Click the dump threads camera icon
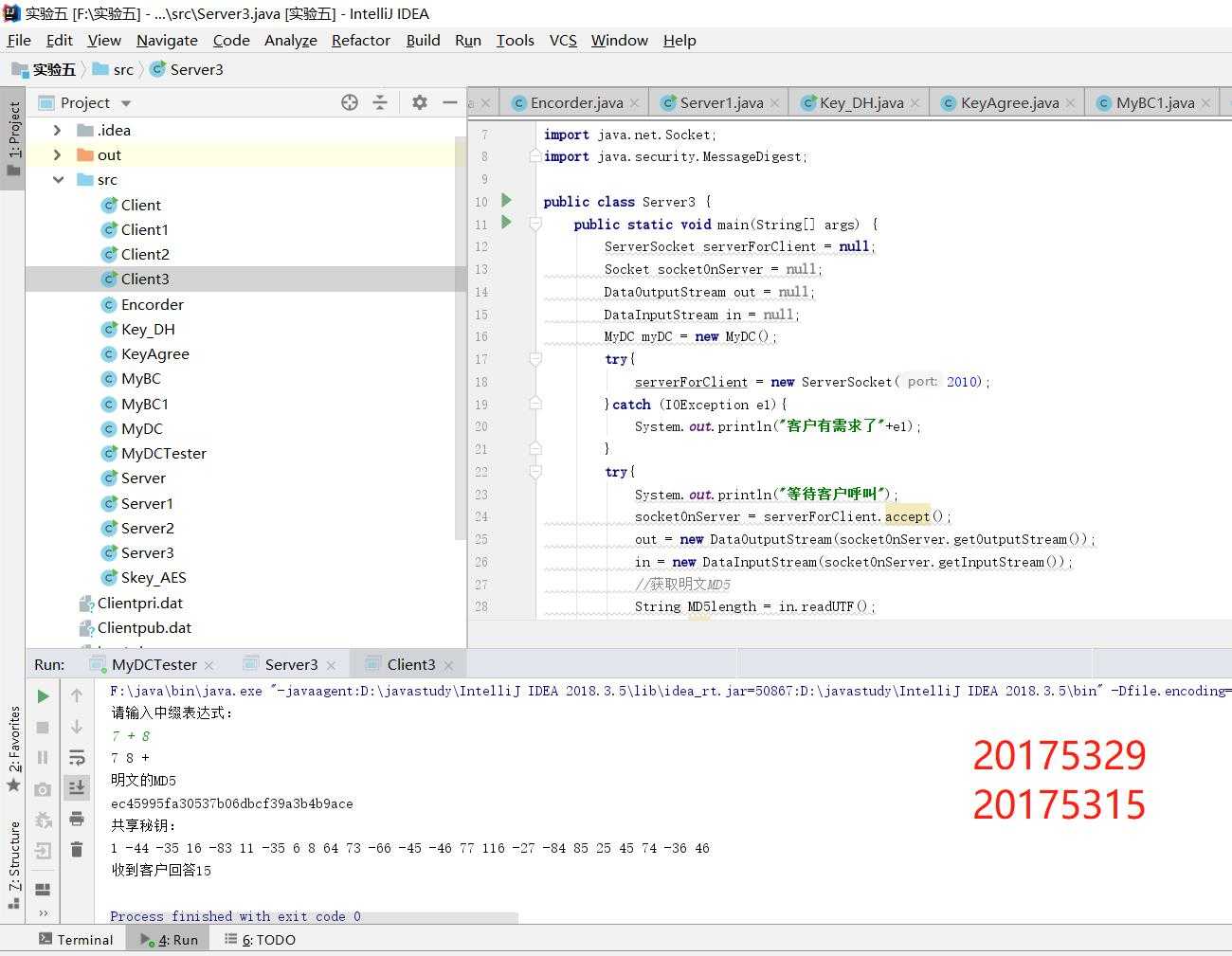1232x956 pixels. (x=43, y=789)
